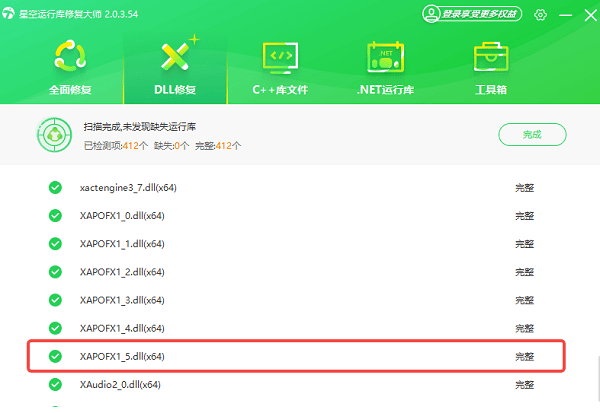Click green check beside XAPOFX1_4.dll

point(55,328)
